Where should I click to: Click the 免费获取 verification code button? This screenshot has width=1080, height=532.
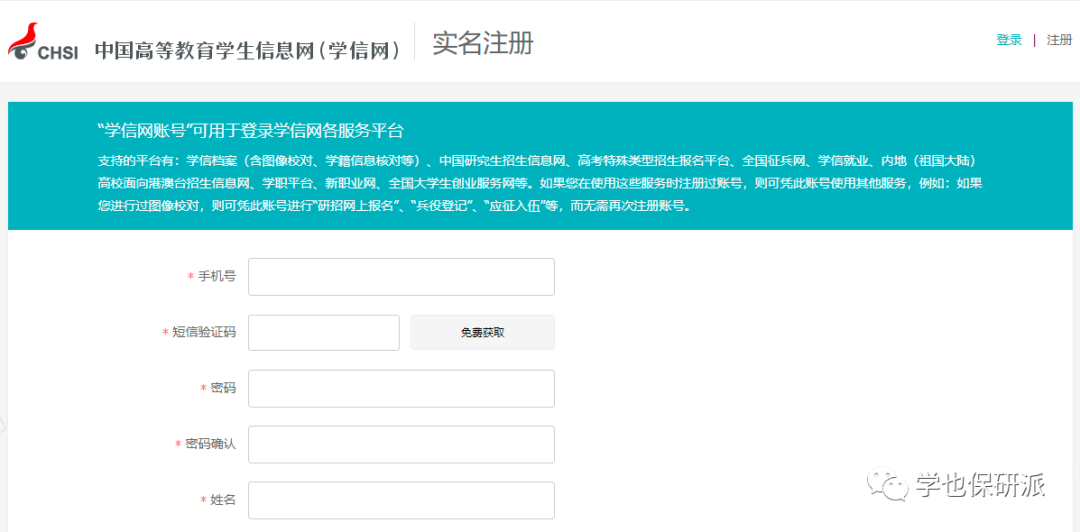click(x=482, y=333)
